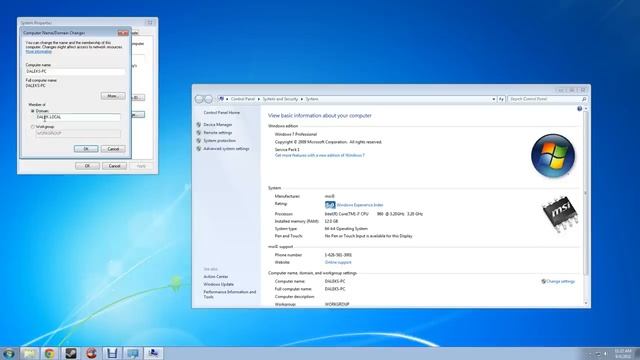Open Action Center link
The height and width of the screenshot is (360, 640).
[216, 277]
